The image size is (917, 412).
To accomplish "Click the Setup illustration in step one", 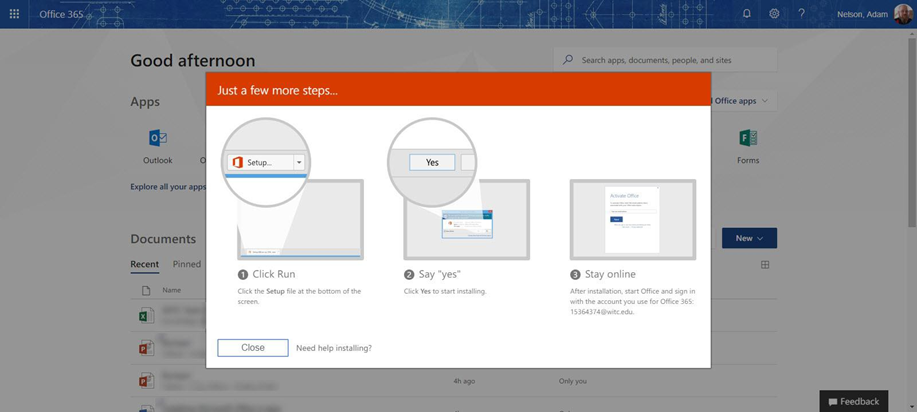I will click(266, 162).
